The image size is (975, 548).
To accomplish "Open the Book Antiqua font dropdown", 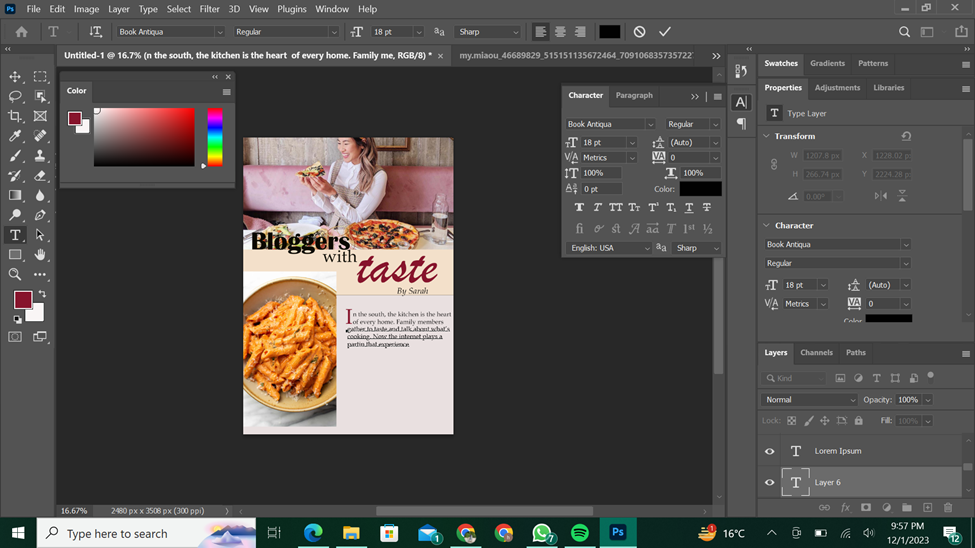I will click(x=218, y=32).
